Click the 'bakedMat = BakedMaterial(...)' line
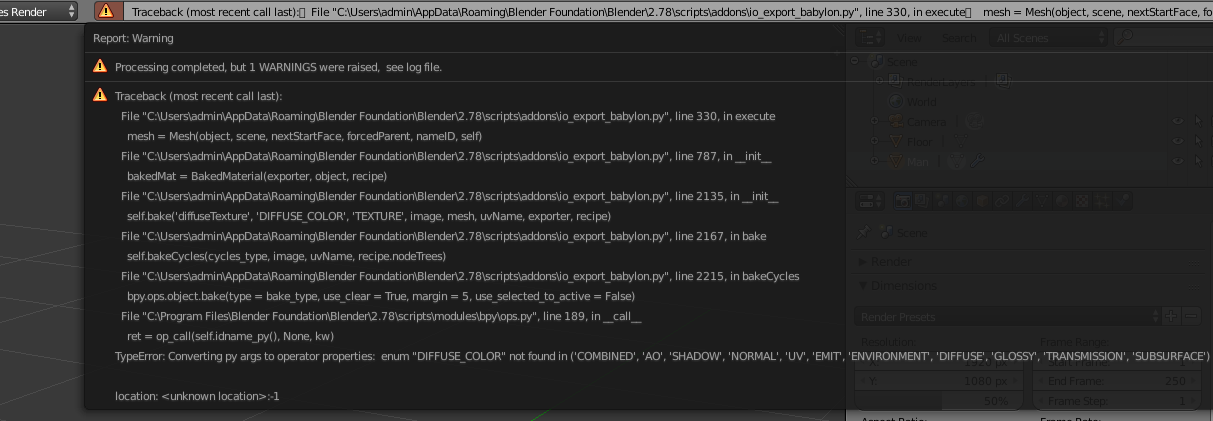The image size is (1213, 421). pos(257,176)
